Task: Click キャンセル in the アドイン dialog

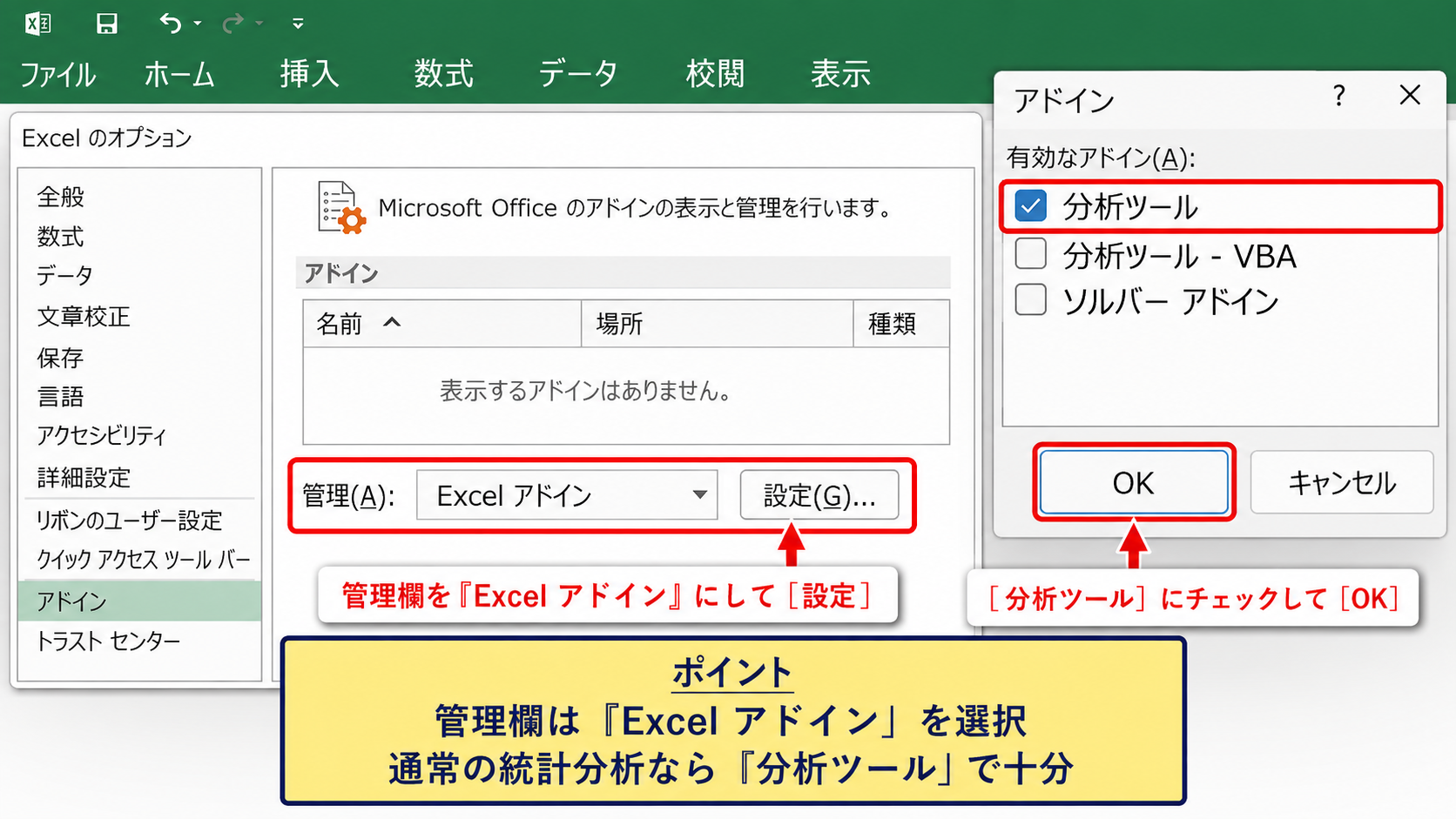Action: click(1342, 482)
